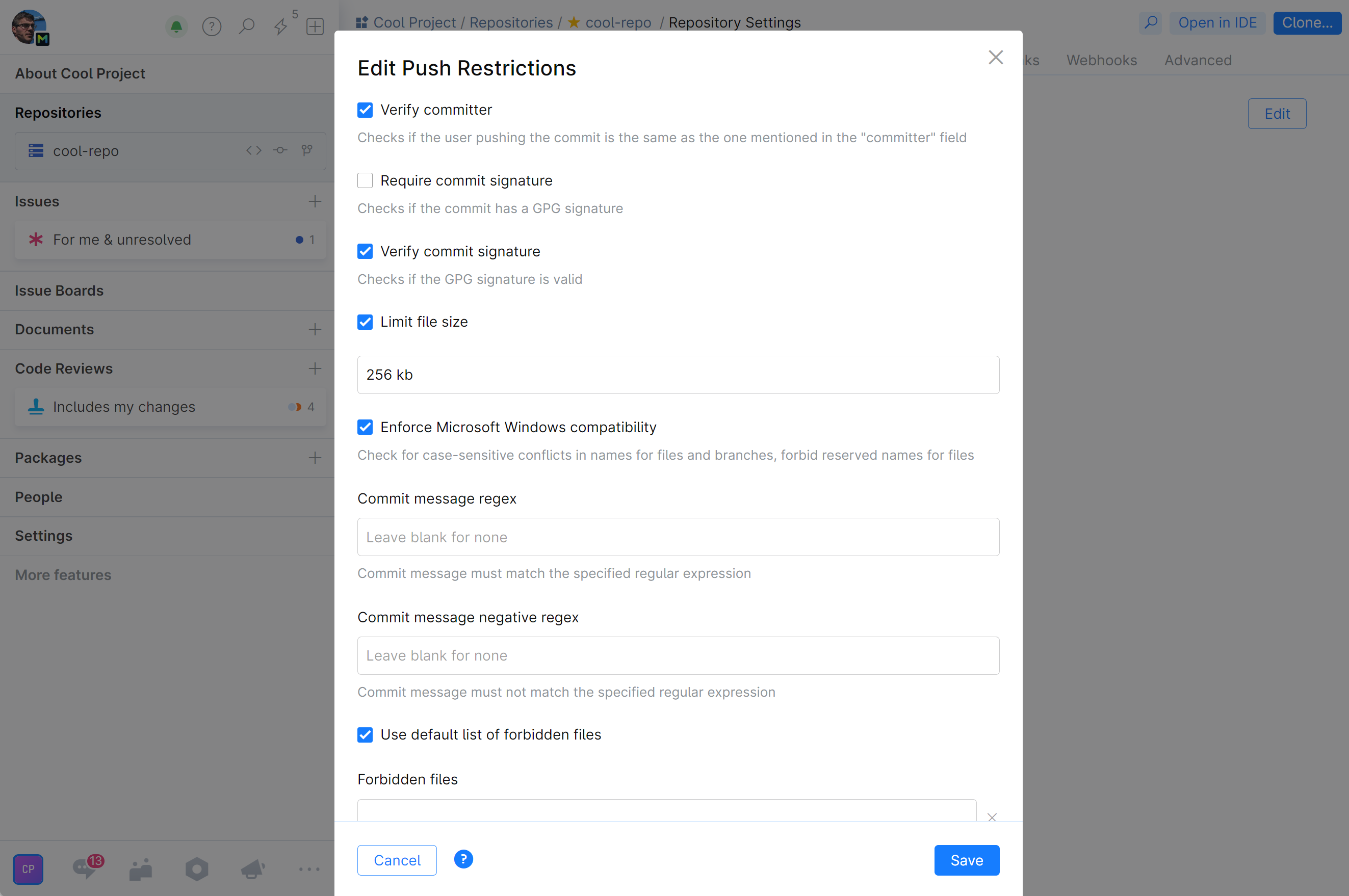Screen dimensions: 1349x896
Task: Click the blue help icon beside Cancel
Action: click(463, 859)
